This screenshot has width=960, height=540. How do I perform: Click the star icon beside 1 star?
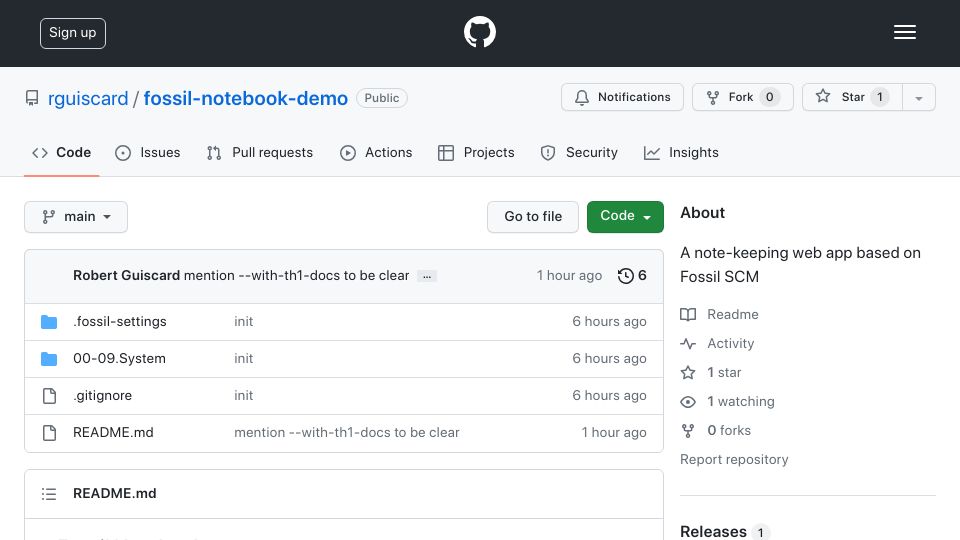[688, 372]
